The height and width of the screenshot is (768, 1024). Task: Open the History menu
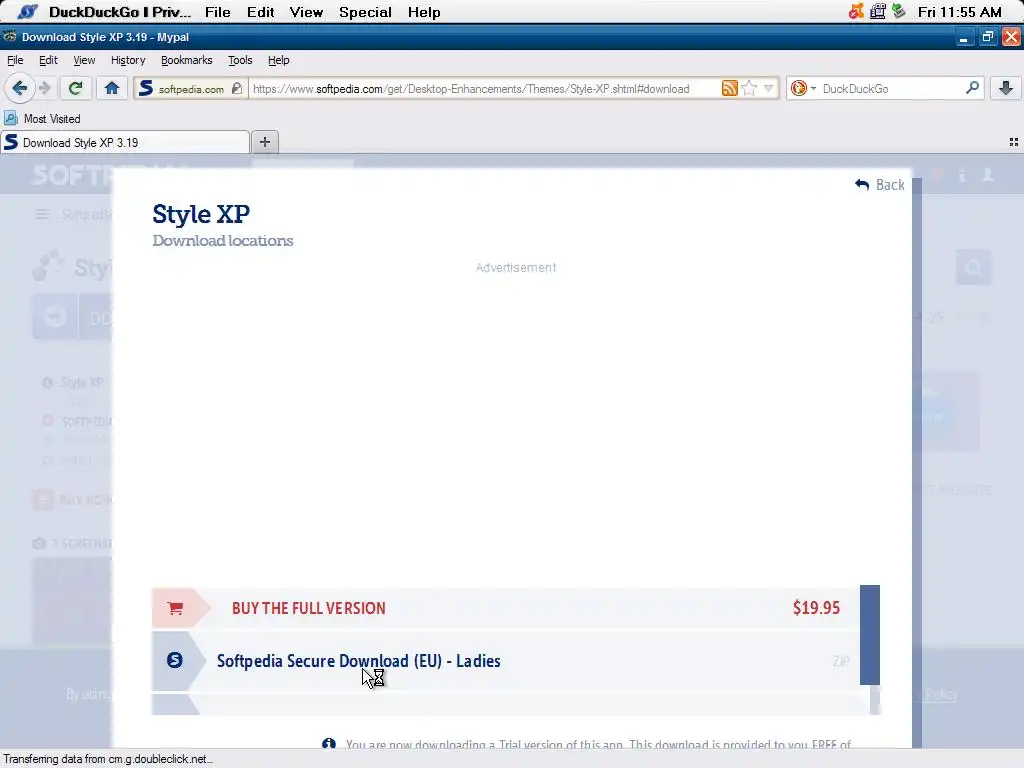tap(128, 60)
